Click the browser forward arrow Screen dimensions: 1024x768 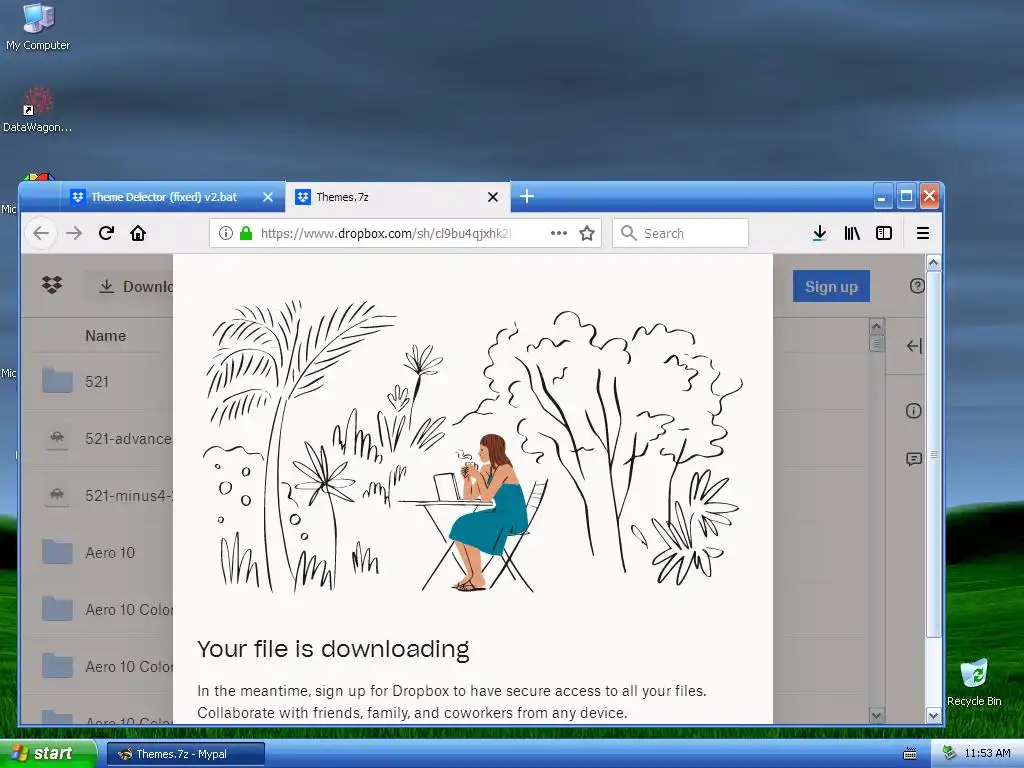pos(74,233)
